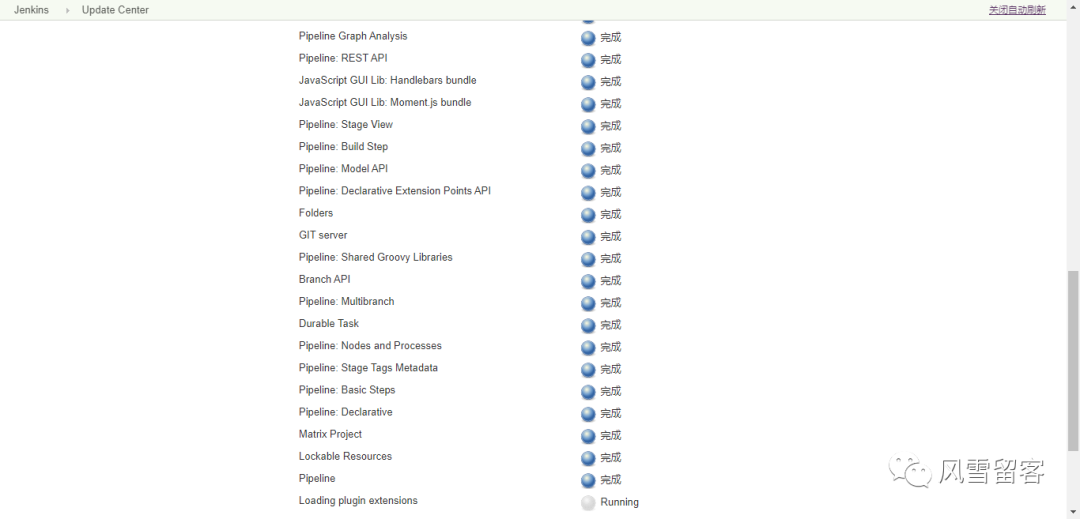Open the breadcrumb arrow after Jenkins
The image size is (1080, 519).
point(68,10)
